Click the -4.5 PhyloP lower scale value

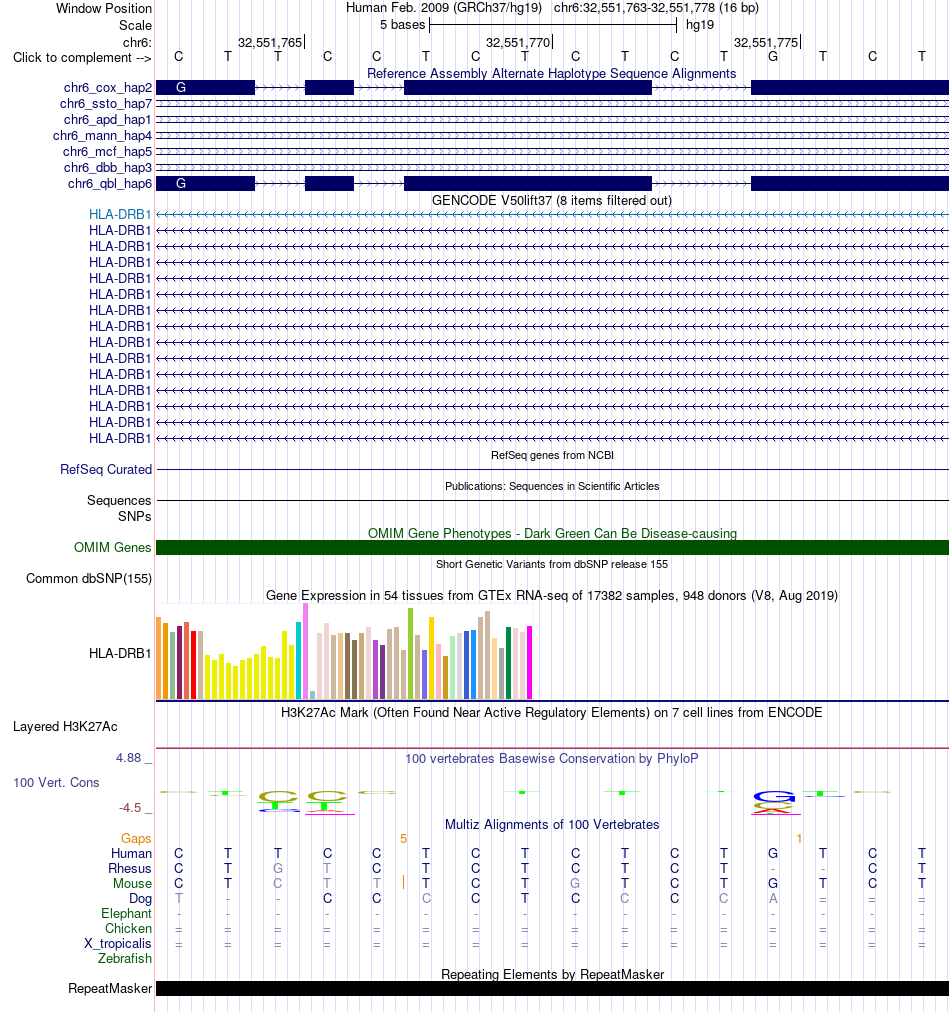click(x=130, y=808)
